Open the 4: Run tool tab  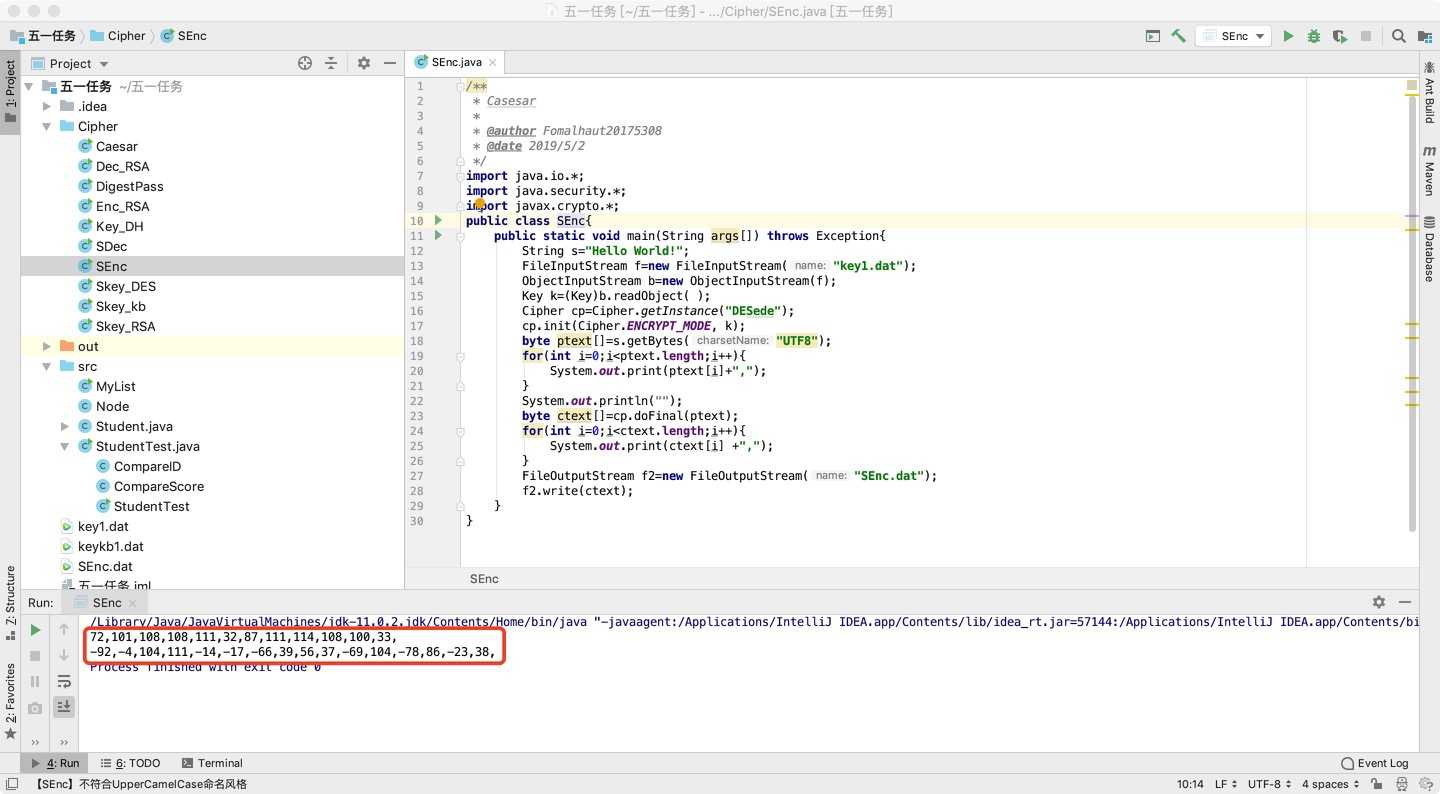pyautogui.click(x=57, y=763)
